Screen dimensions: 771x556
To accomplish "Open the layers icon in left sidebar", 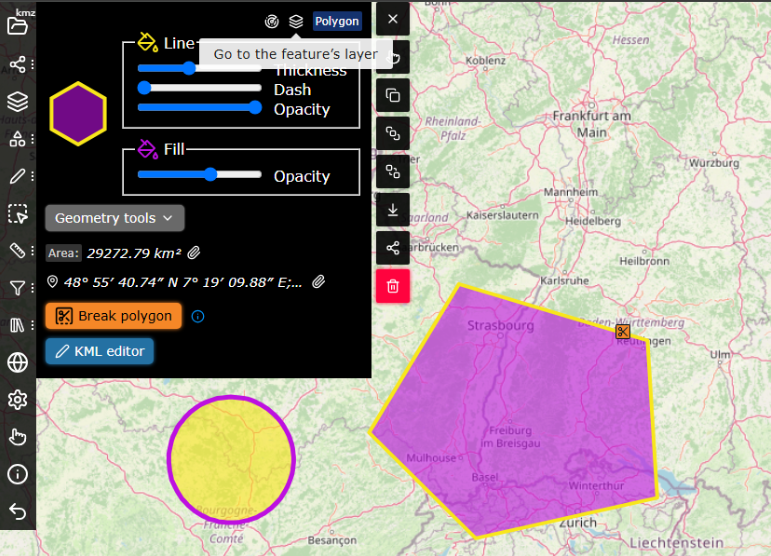I will (x=17, y=102).
